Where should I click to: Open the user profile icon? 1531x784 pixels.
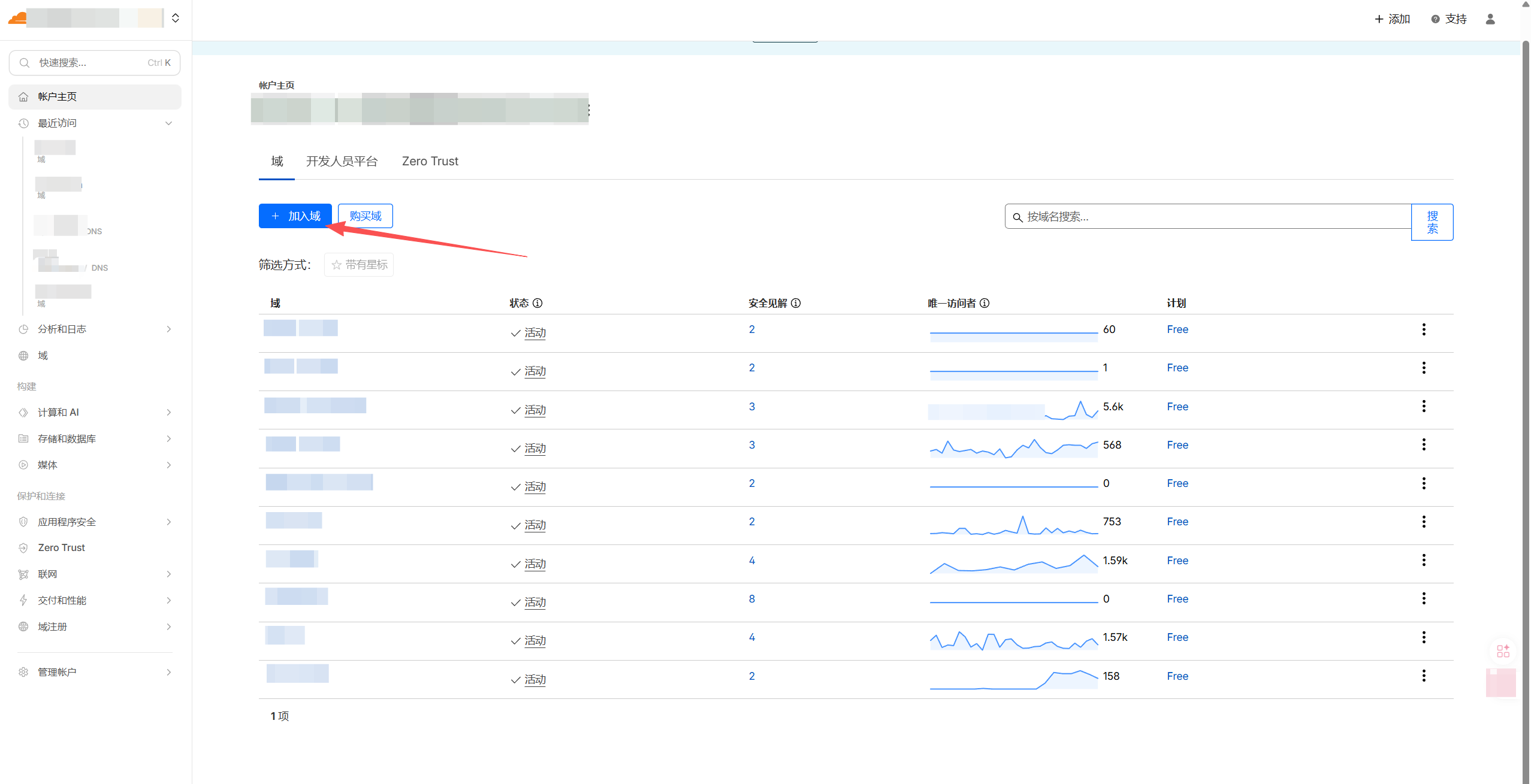[1490, 19]
